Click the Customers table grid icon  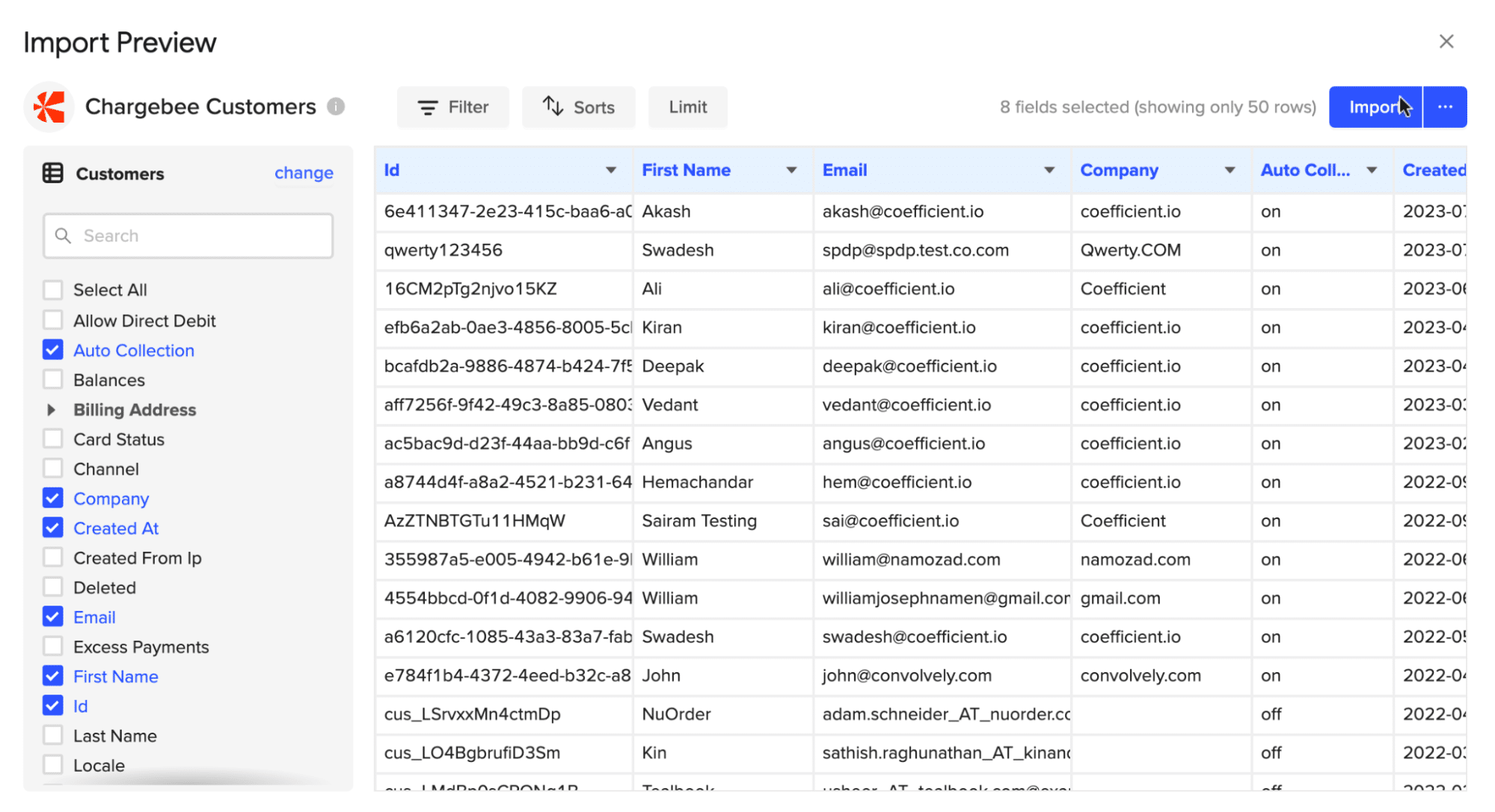point(53,173)
